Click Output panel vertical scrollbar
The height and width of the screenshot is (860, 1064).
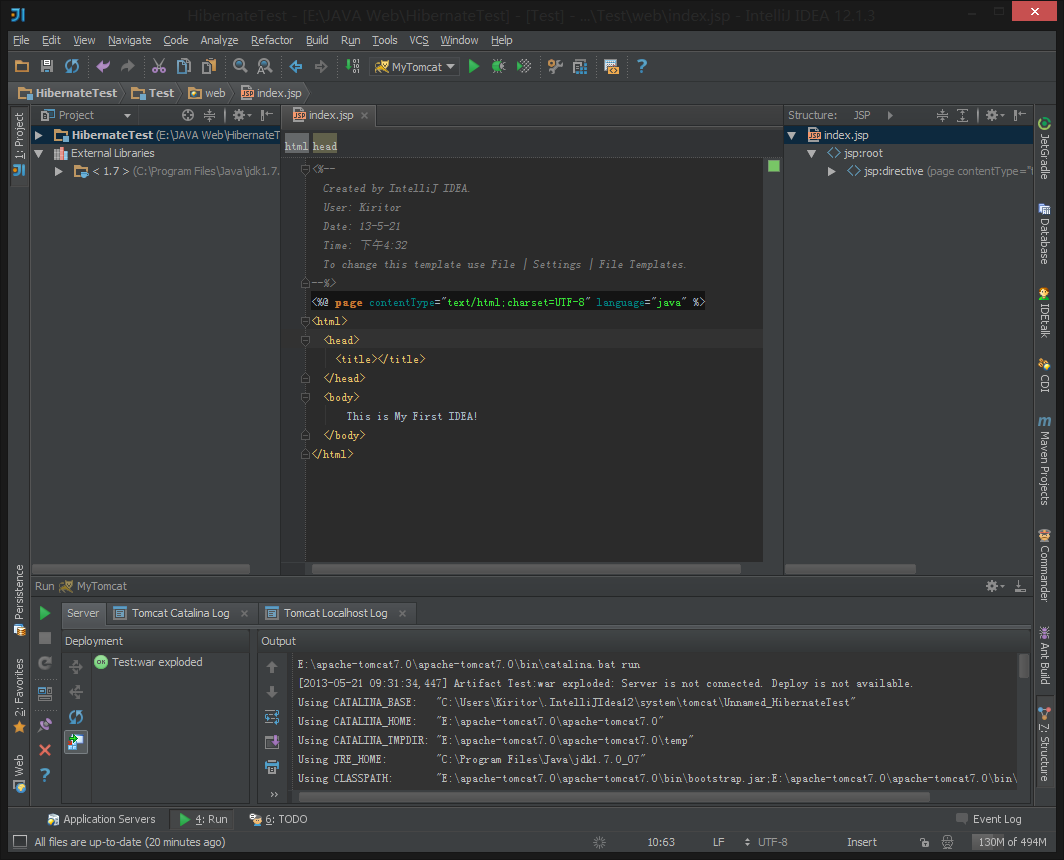[1023, 666]
